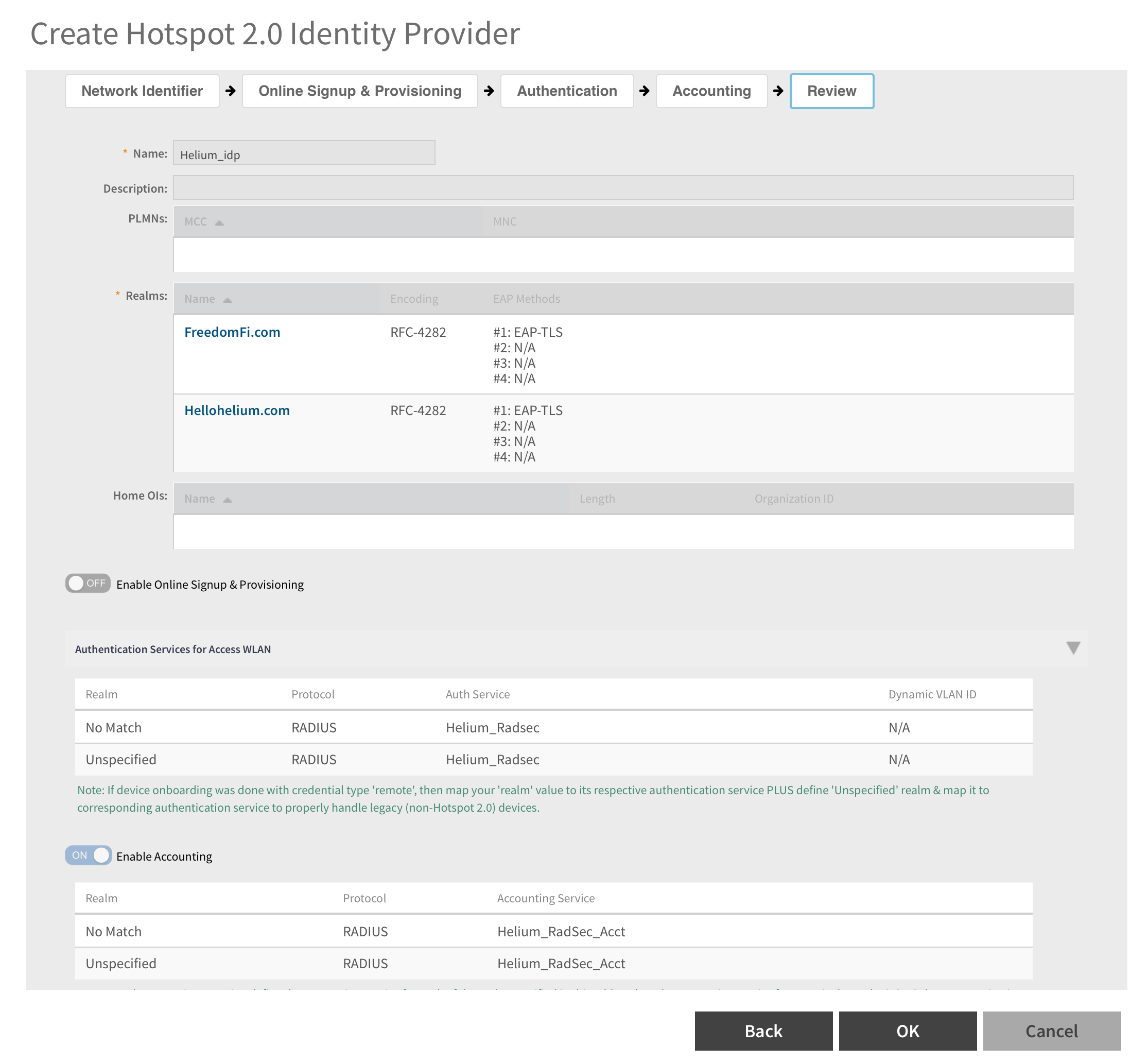Image resolution: width=1148 pixels, height=1063 pixels.
Task: Open Hellohelium.com realm link
Action: [x=237, y=410]
